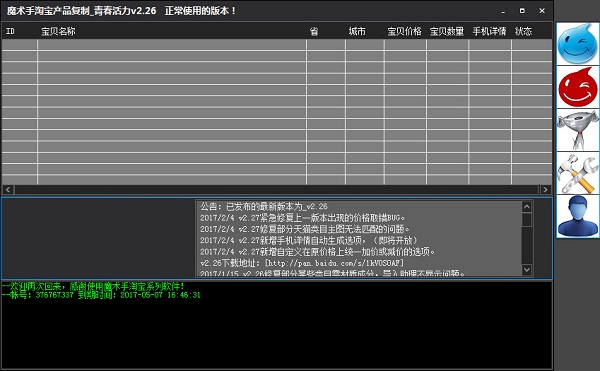Select the first empty row in the product table
The width and height of the screenshot is (600, 371).
point(277,45)
